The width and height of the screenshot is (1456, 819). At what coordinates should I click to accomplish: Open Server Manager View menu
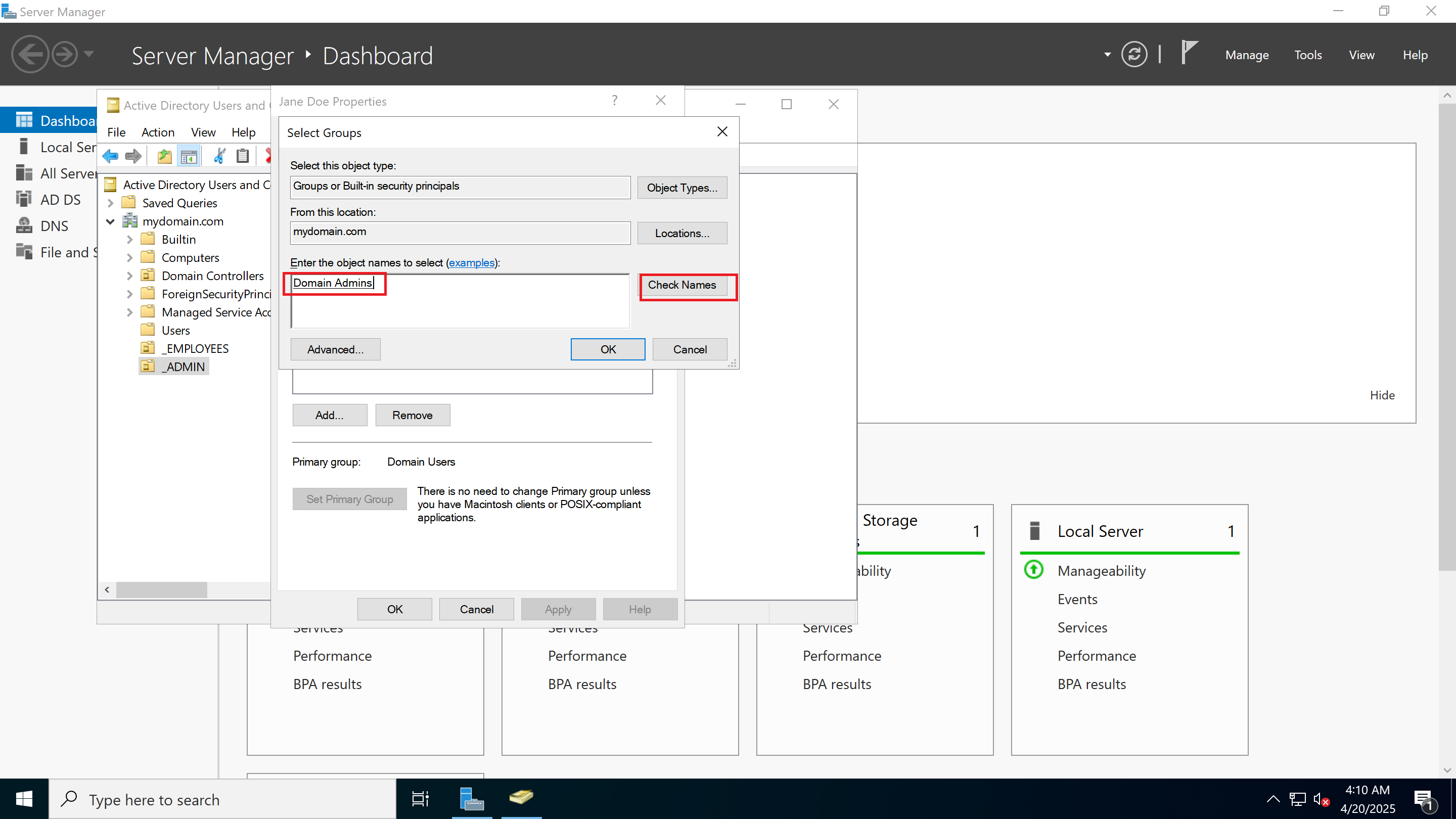tap(1361, 55)
